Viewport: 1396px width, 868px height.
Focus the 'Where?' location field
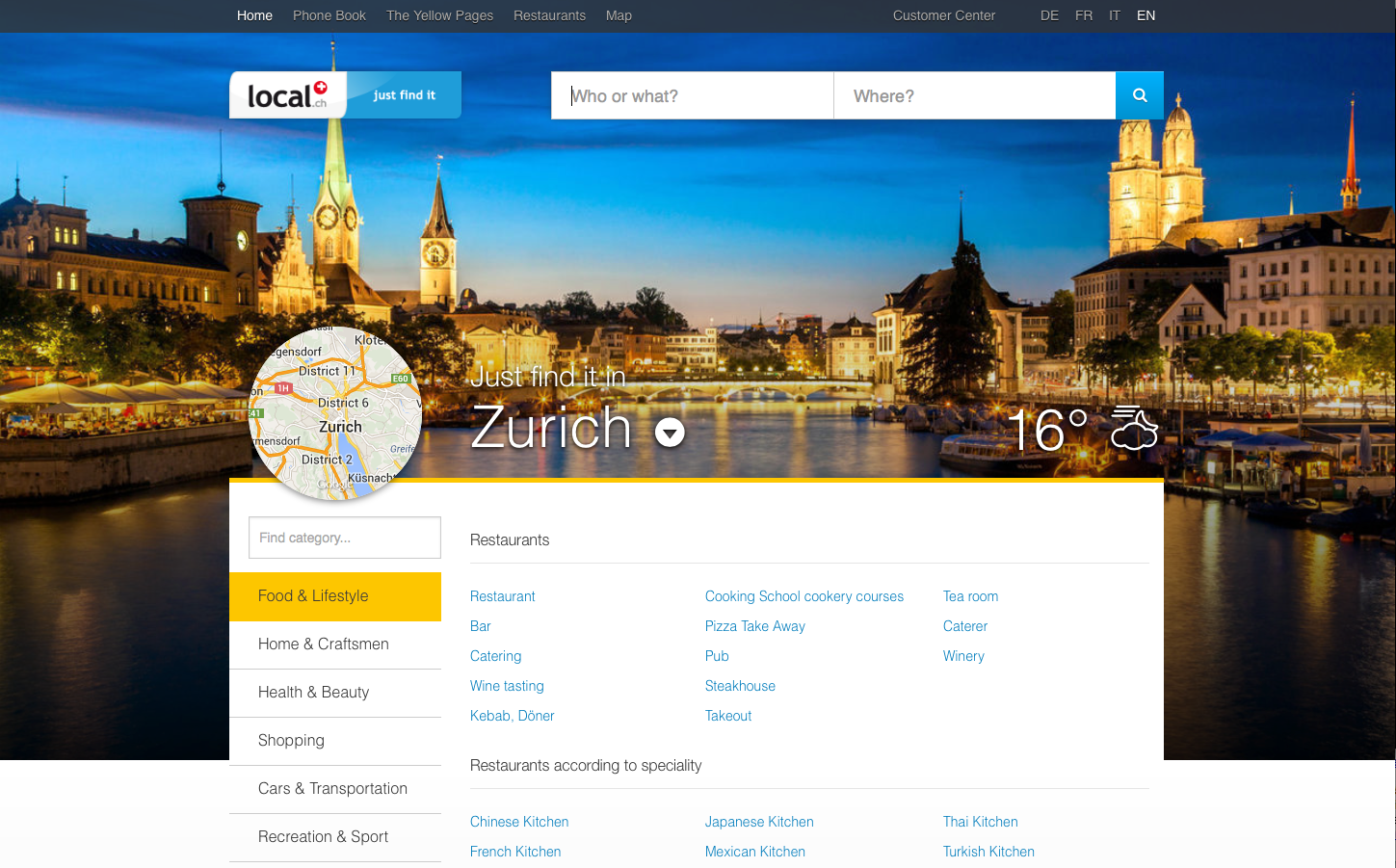[973, 95]
